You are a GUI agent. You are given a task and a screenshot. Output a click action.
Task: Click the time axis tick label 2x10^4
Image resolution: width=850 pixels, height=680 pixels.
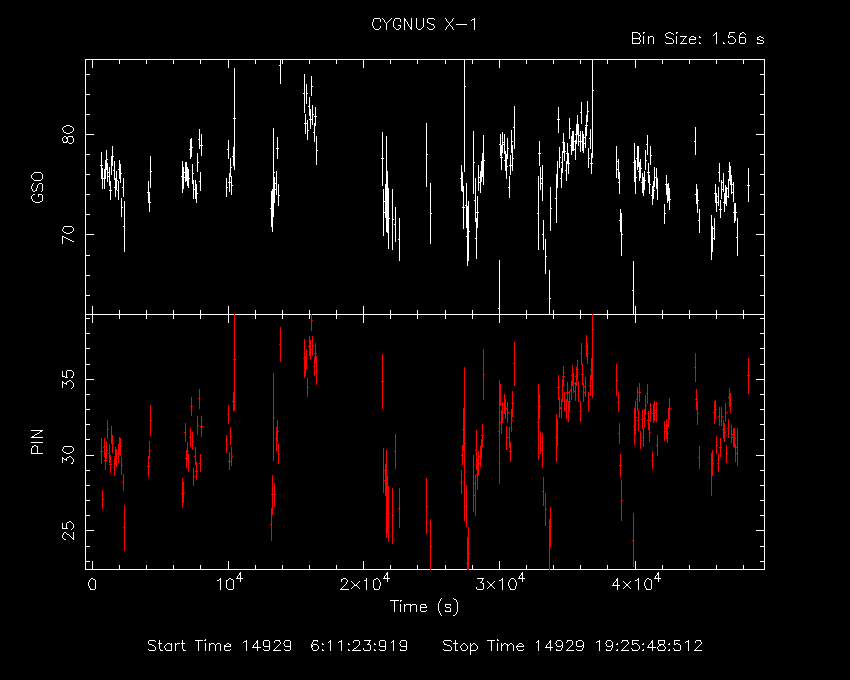[x=364, y=583]
